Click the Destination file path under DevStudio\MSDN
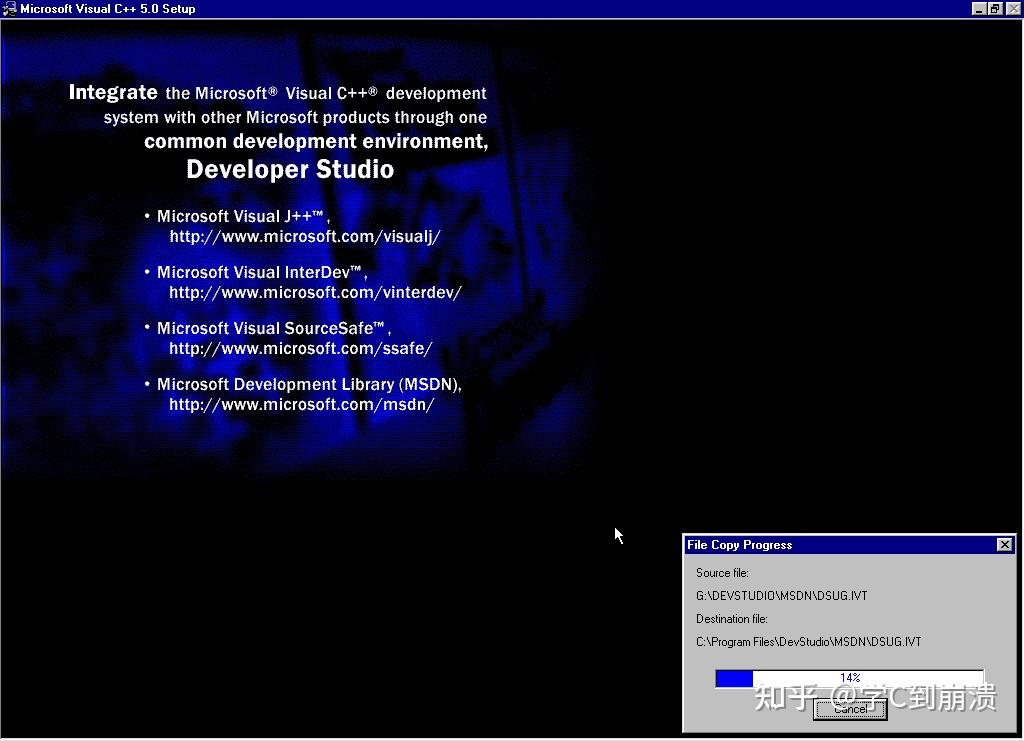 (807, 641)
